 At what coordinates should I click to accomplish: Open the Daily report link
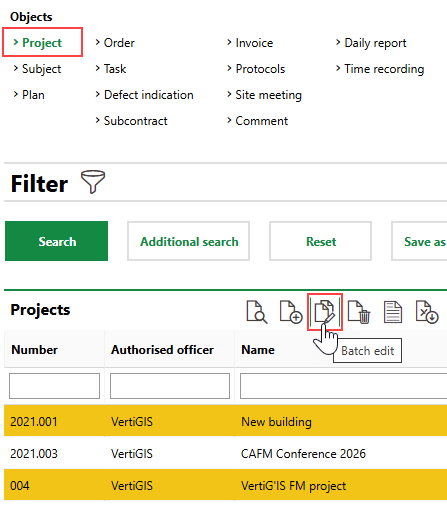375,43
